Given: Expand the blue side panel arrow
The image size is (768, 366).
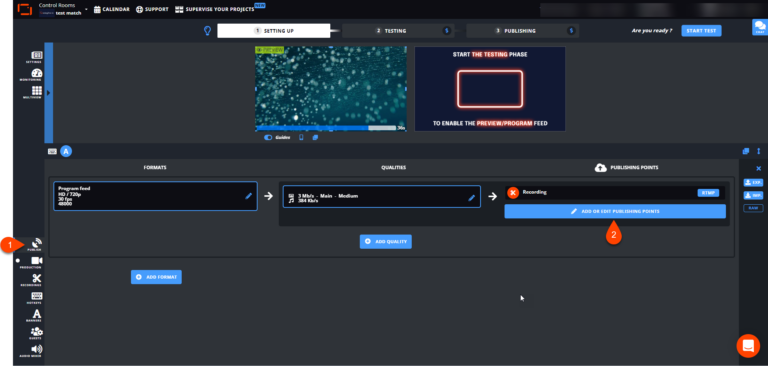Looking at the screenshot, I should tap(48, 93).
